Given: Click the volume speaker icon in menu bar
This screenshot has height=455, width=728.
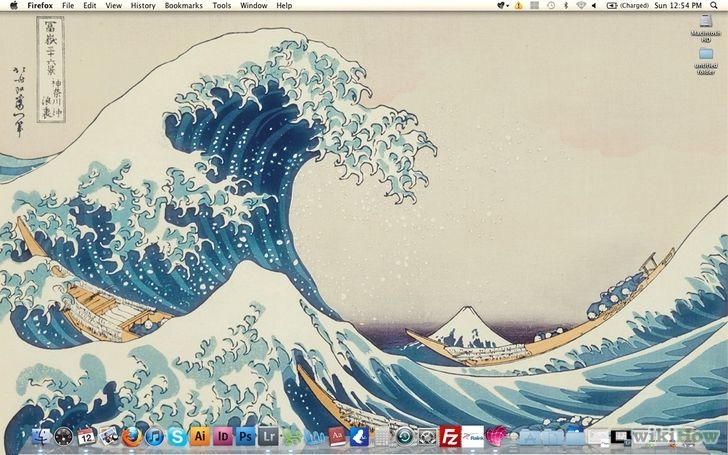Looking at the screenshot, I should (594, 6).
